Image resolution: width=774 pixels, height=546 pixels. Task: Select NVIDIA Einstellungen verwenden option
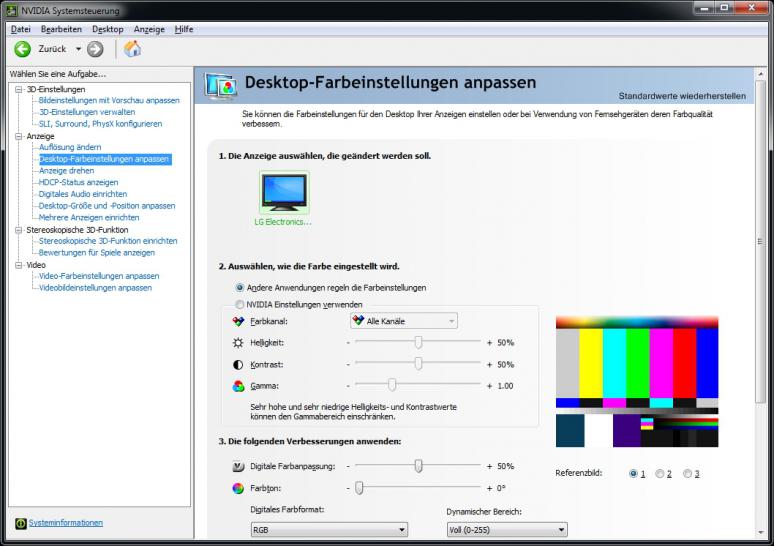[x=240, y=305]
